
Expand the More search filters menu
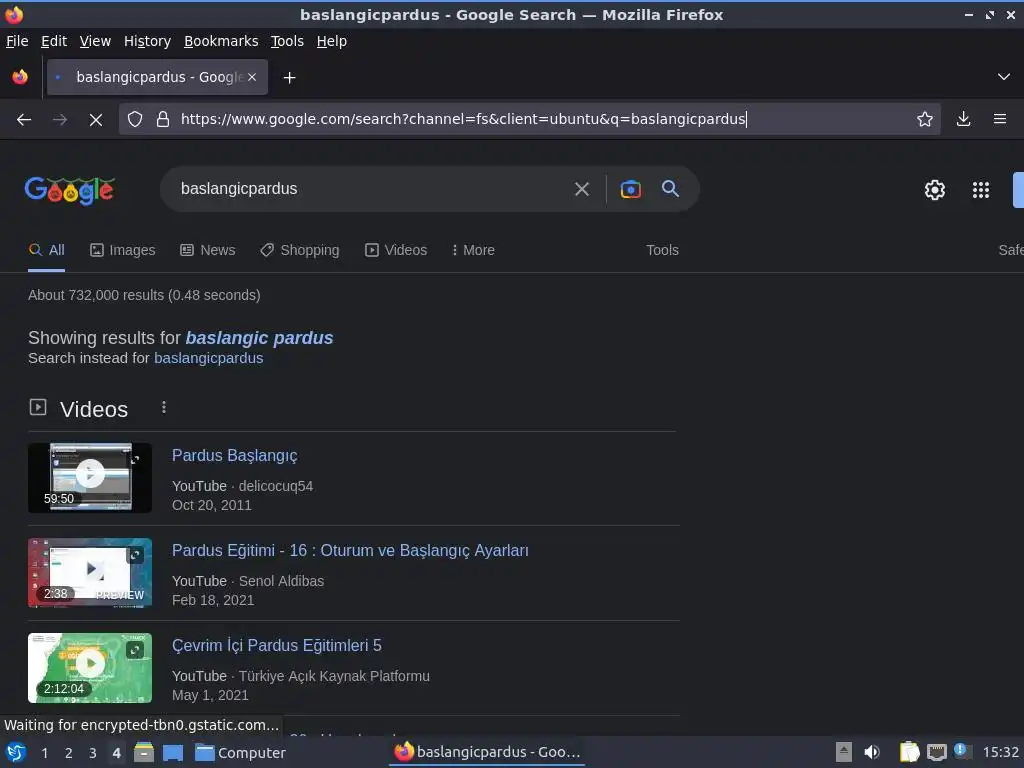pyautogui.click(x=473, y=250)
